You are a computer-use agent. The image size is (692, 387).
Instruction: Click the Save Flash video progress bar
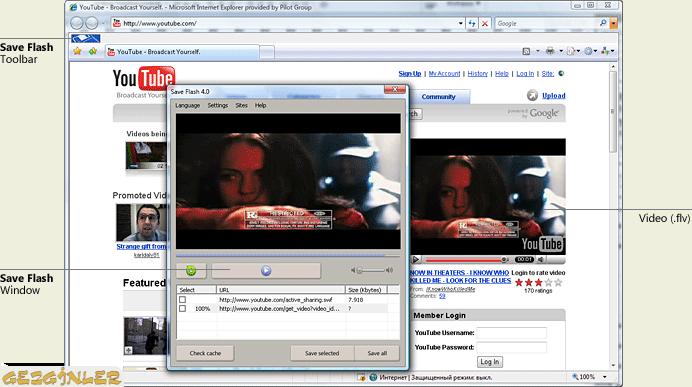tap(288, 255)
